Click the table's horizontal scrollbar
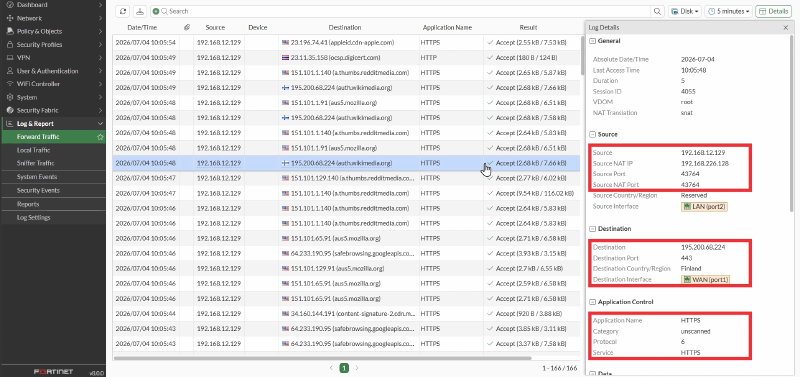800x377 pixels. [322, 358]
